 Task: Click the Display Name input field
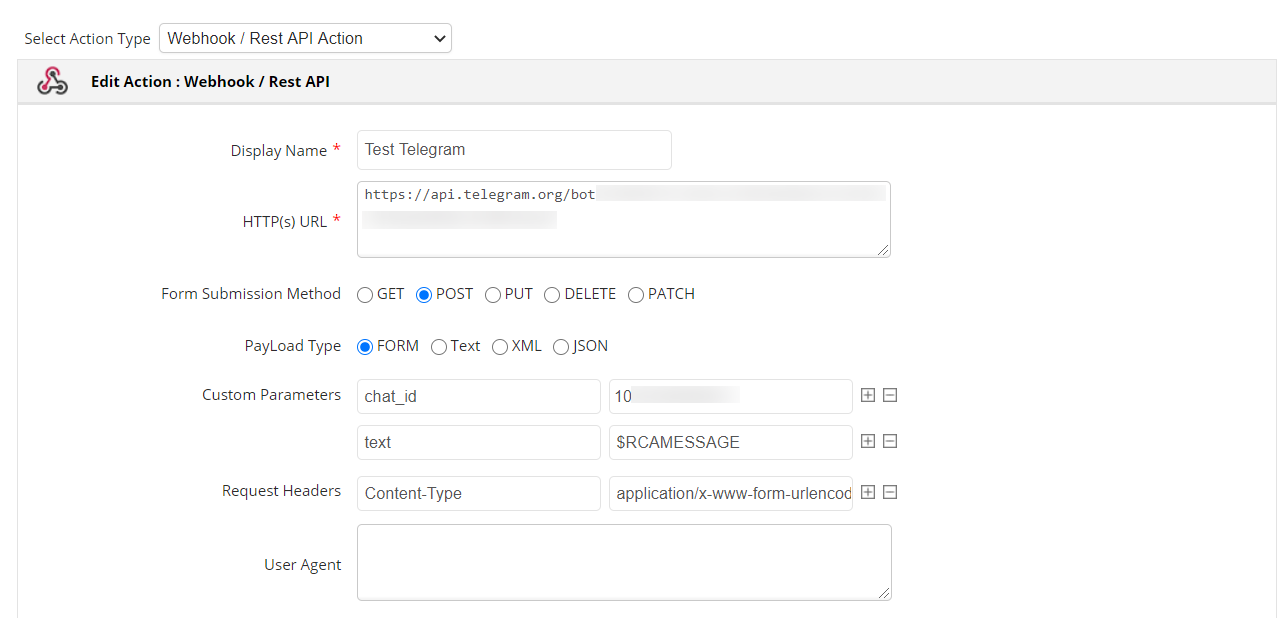[x=514, y=150]
